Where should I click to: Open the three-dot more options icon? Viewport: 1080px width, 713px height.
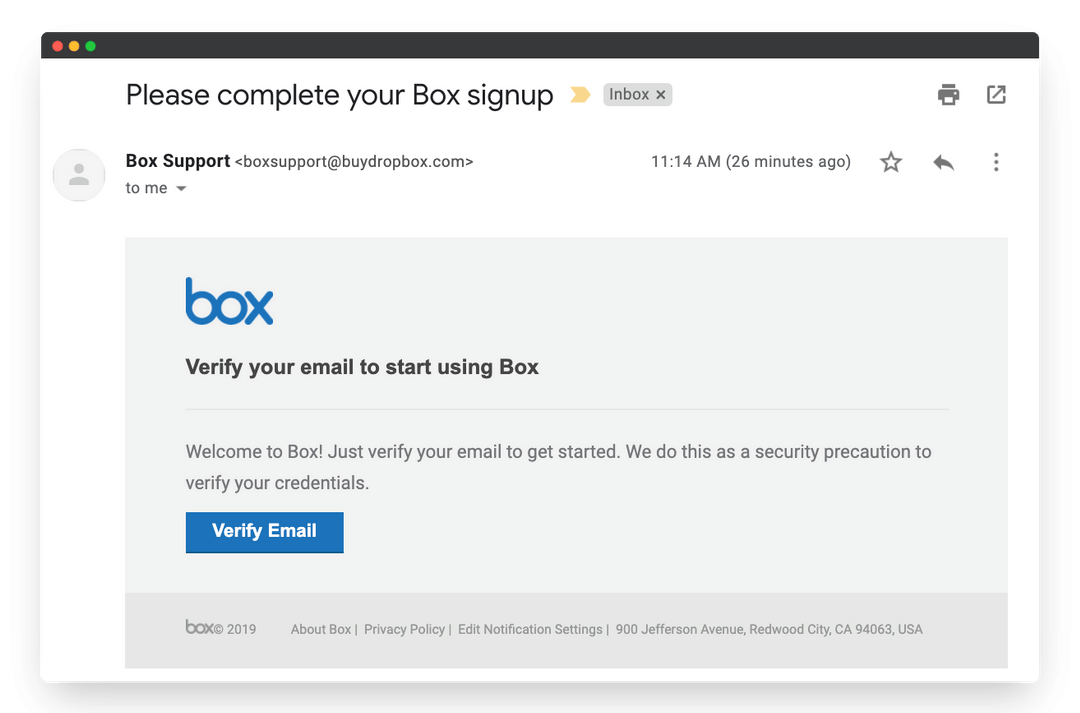pyautogui.click(x=996, y=161)
